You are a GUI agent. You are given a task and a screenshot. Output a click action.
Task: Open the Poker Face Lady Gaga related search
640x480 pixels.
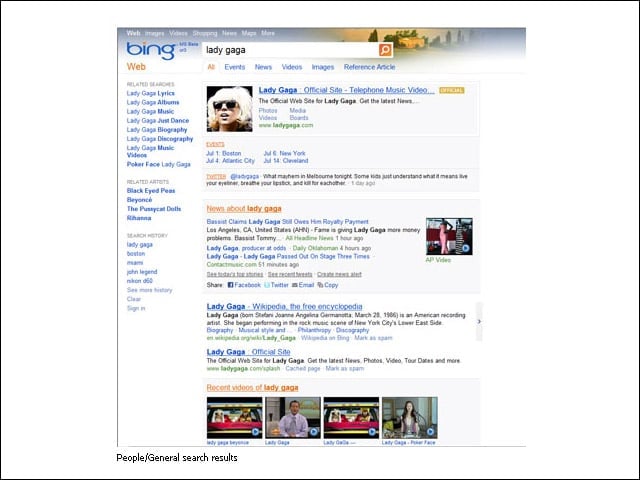[x=159, y=164]
